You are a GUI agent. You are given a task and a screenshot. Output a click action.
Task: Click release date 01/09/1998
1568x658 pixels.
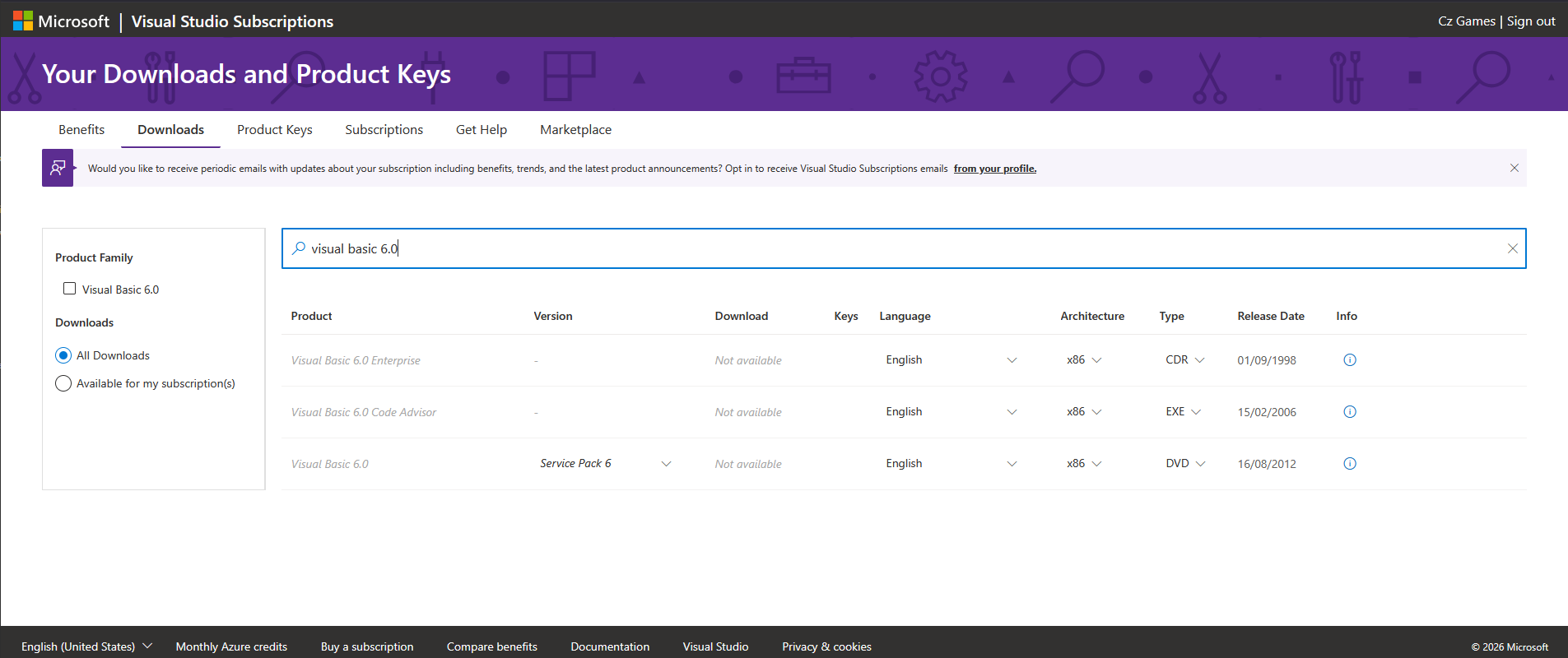click(x=1267, y=360)
